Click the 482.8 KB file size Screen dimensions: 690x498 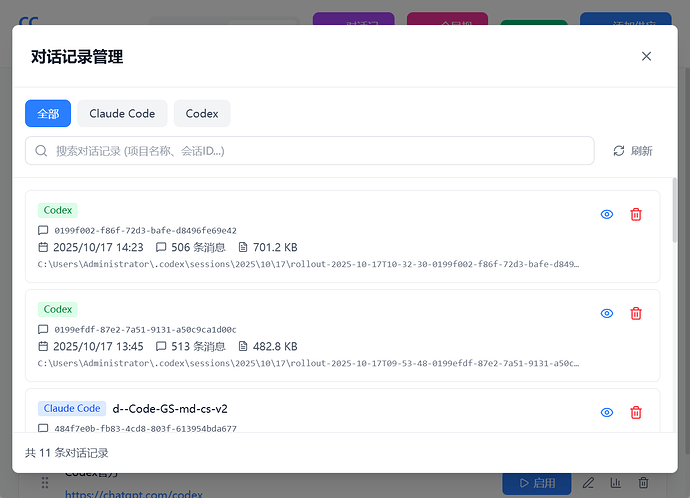coord(275,347)
